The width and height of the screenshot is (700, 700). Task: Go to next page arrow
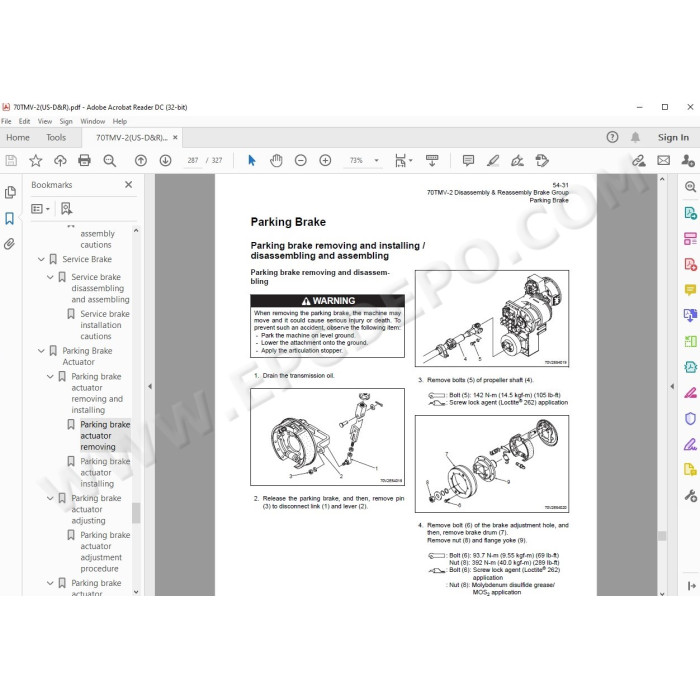click(x=165, y=160)
